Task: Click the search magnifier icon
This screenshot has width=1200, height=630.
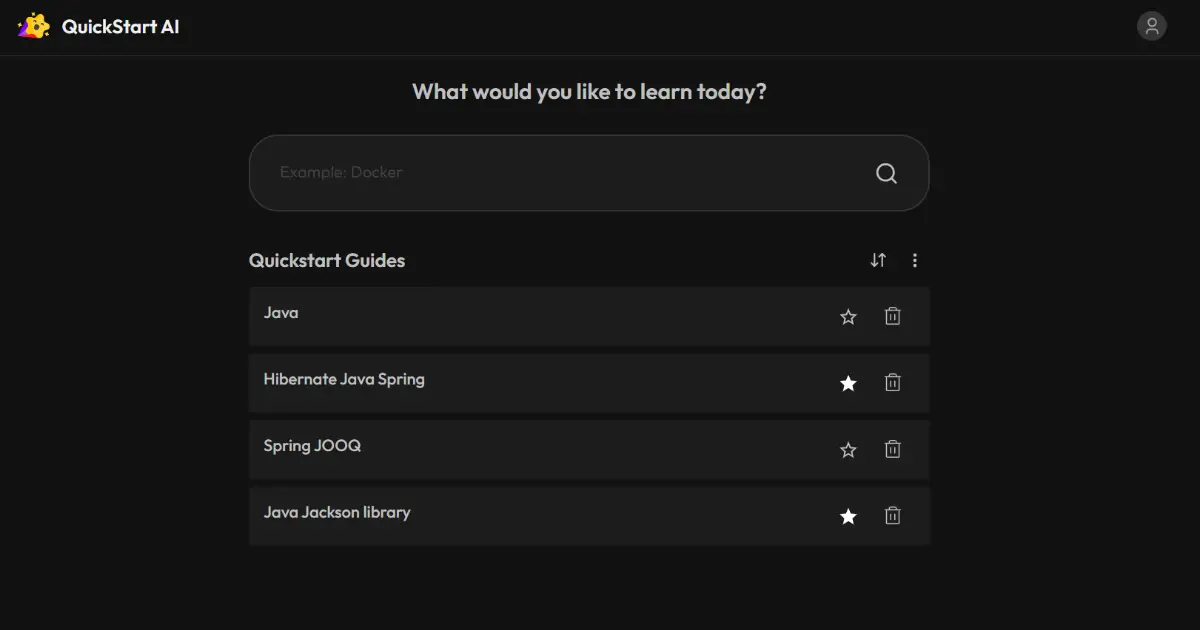Action: click(x=886, y=173)
